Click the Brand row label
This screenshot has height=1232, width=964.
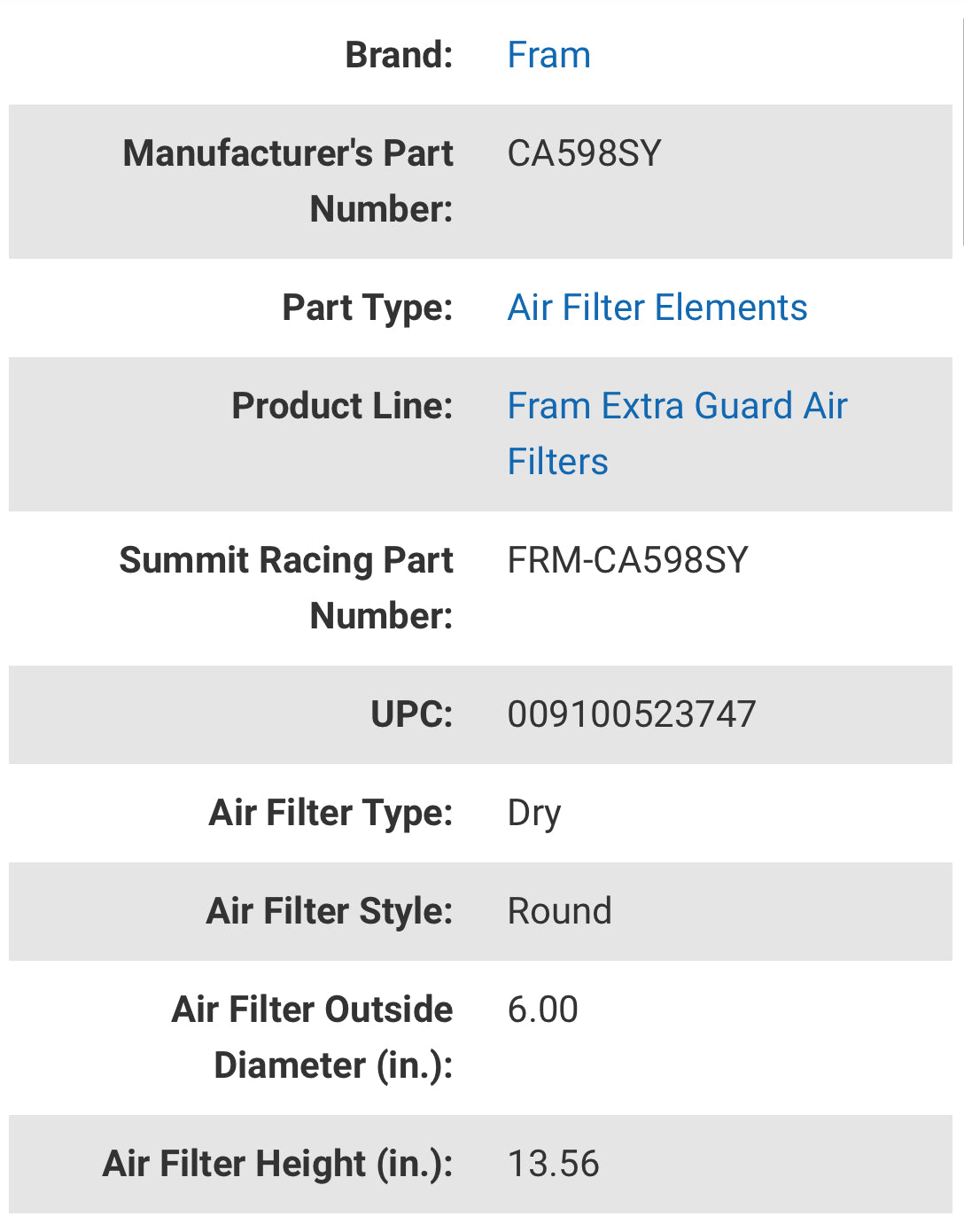click(400, 55)
